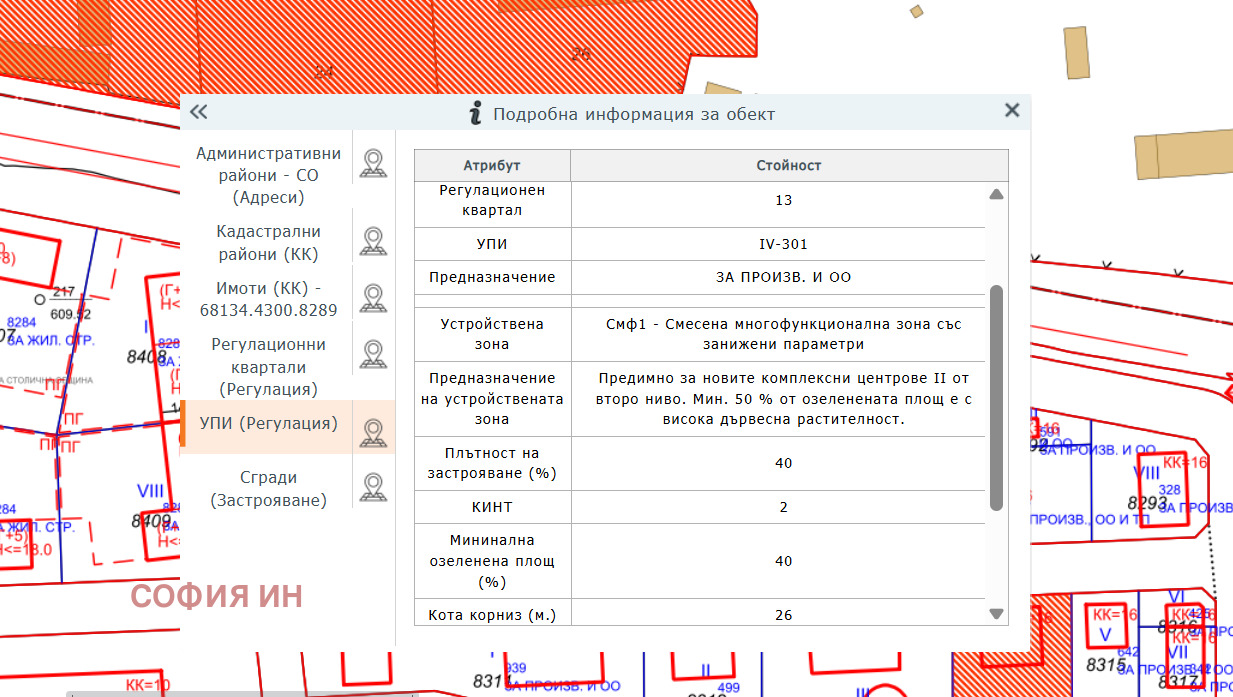Collapse panel with double-chevron icon
The image size is (1233, 697).
coord(198,112)
